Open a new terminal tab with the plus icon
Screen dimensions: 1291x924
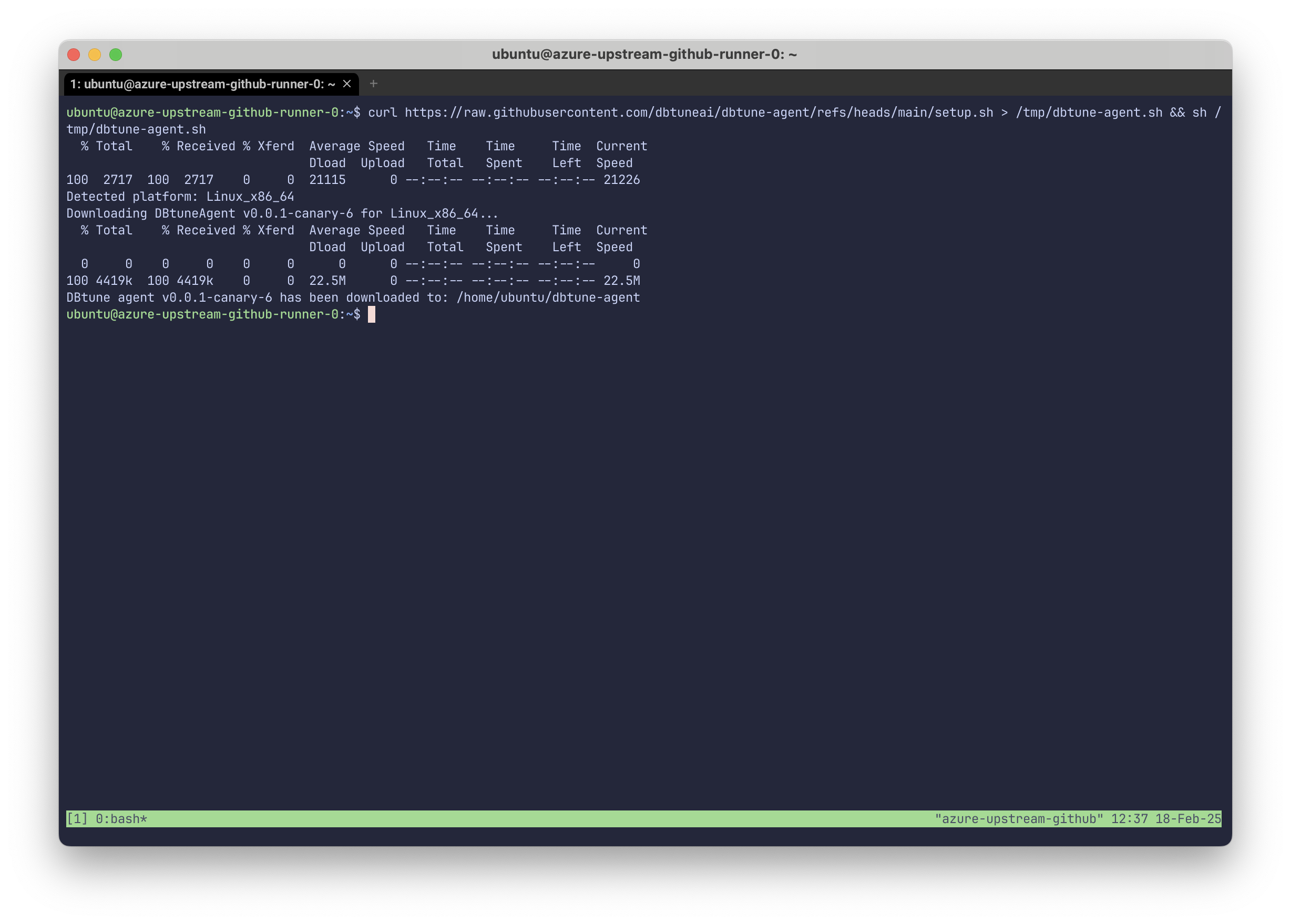click(x=374, y=83)
